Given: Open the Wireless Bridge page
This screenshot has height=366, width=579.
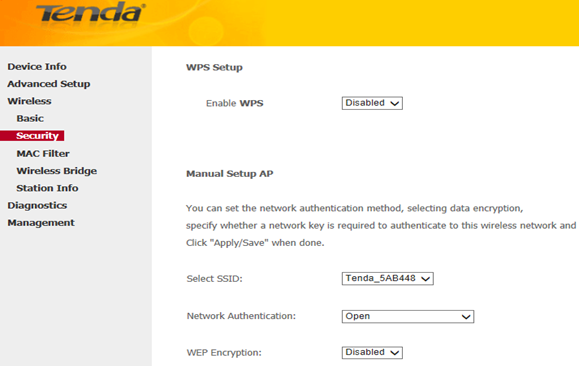Looking at the screenshot, I should tap(56, 171).
